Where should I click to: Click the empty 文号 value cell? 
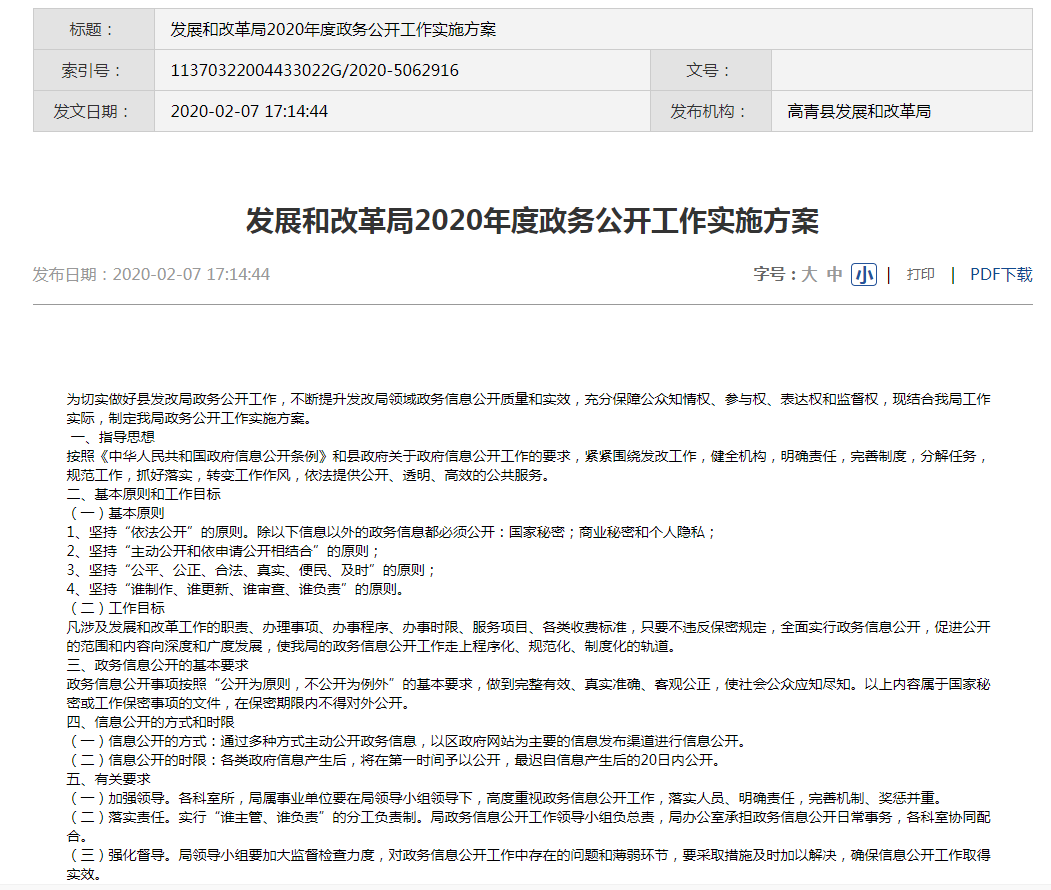tap(901, 71)
